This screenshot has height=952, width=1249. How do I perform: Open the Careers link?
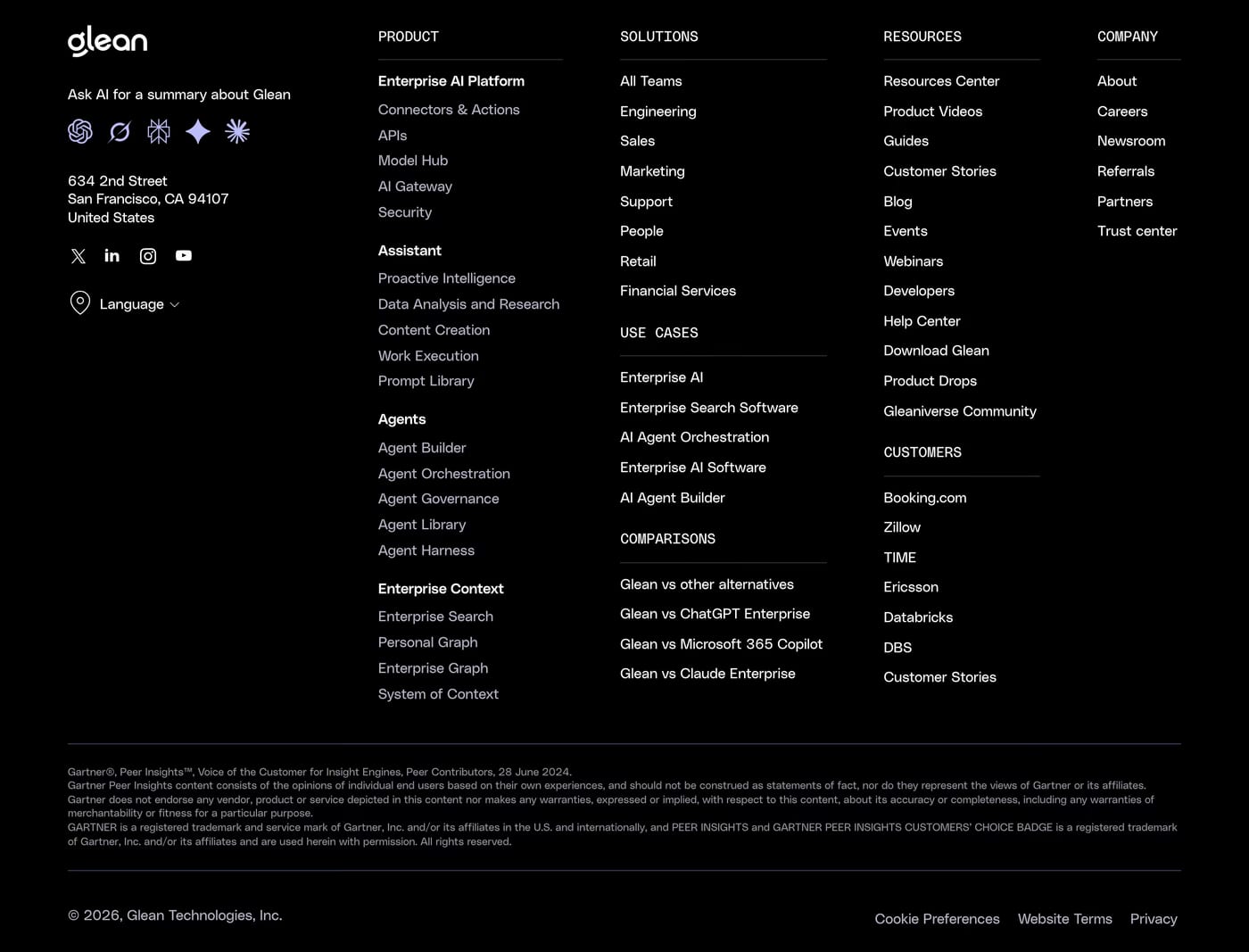(x=1122, y=112)
